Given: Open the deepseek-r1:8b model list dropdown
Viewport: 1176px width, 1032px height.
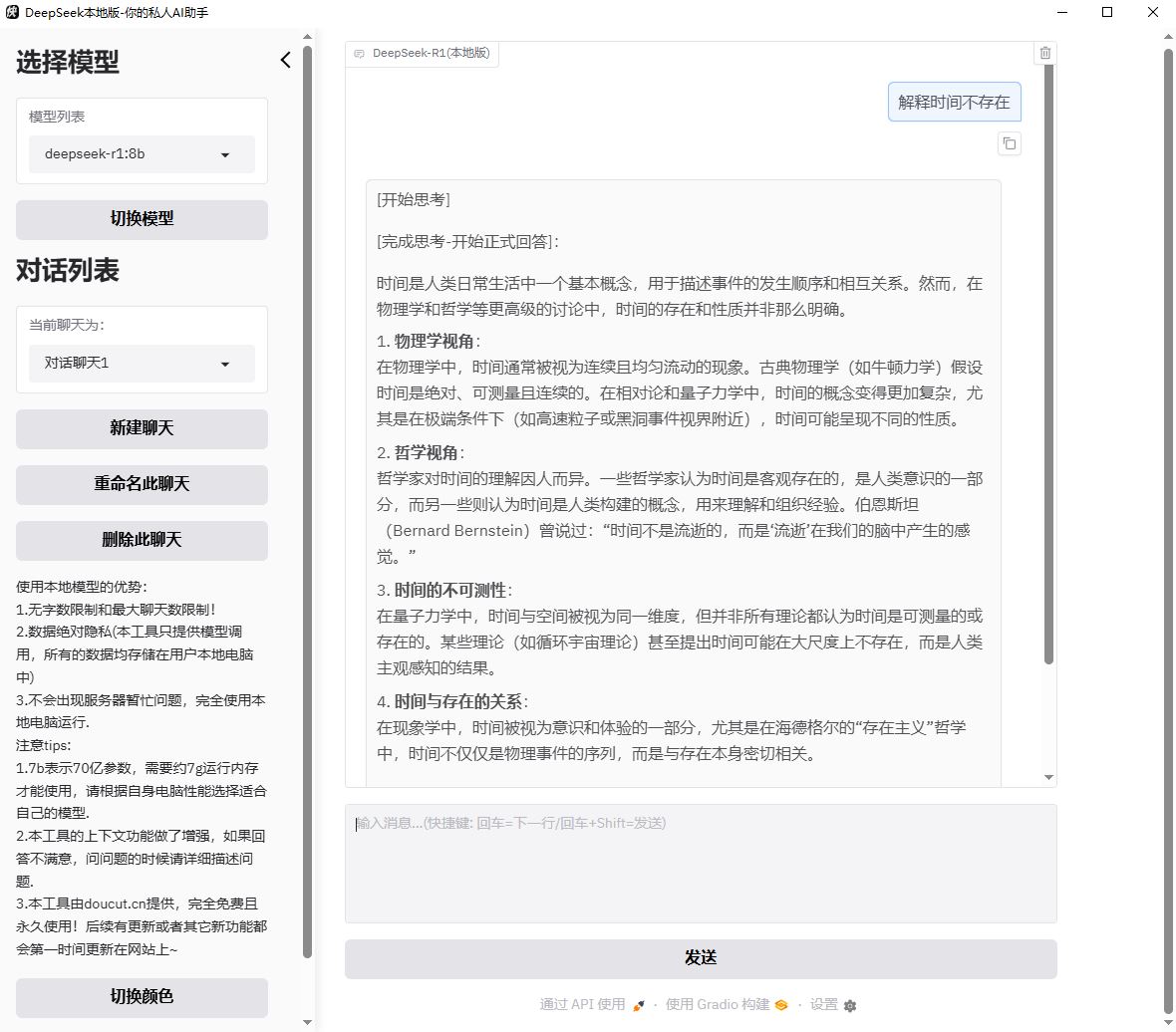Looking at the screenshot, I should click(x=142, y=154).
